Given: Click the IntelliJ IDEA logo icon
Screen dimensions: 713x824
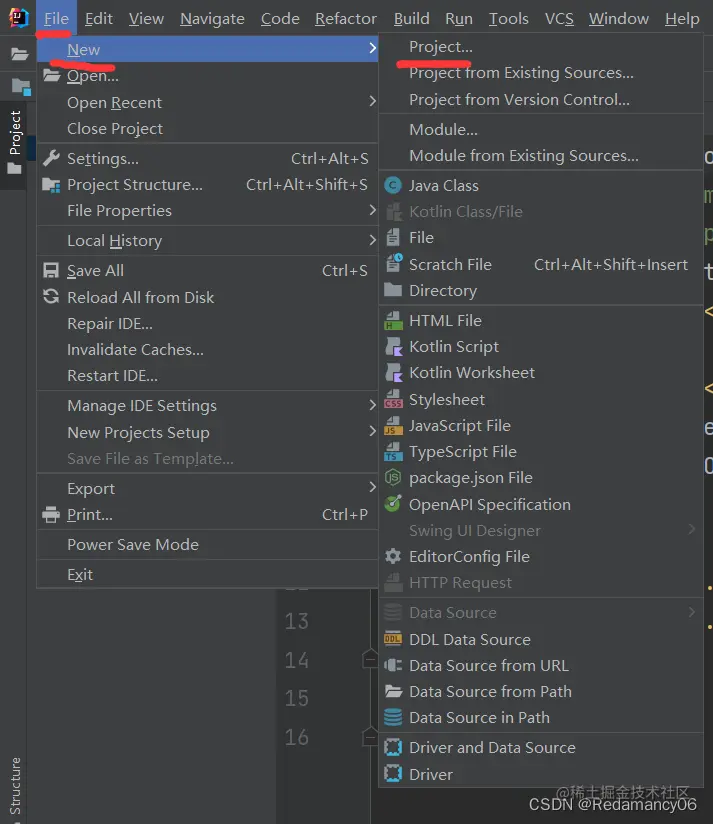Looking at the screenshot, I should pyautogui.click(x=18, y=17).
